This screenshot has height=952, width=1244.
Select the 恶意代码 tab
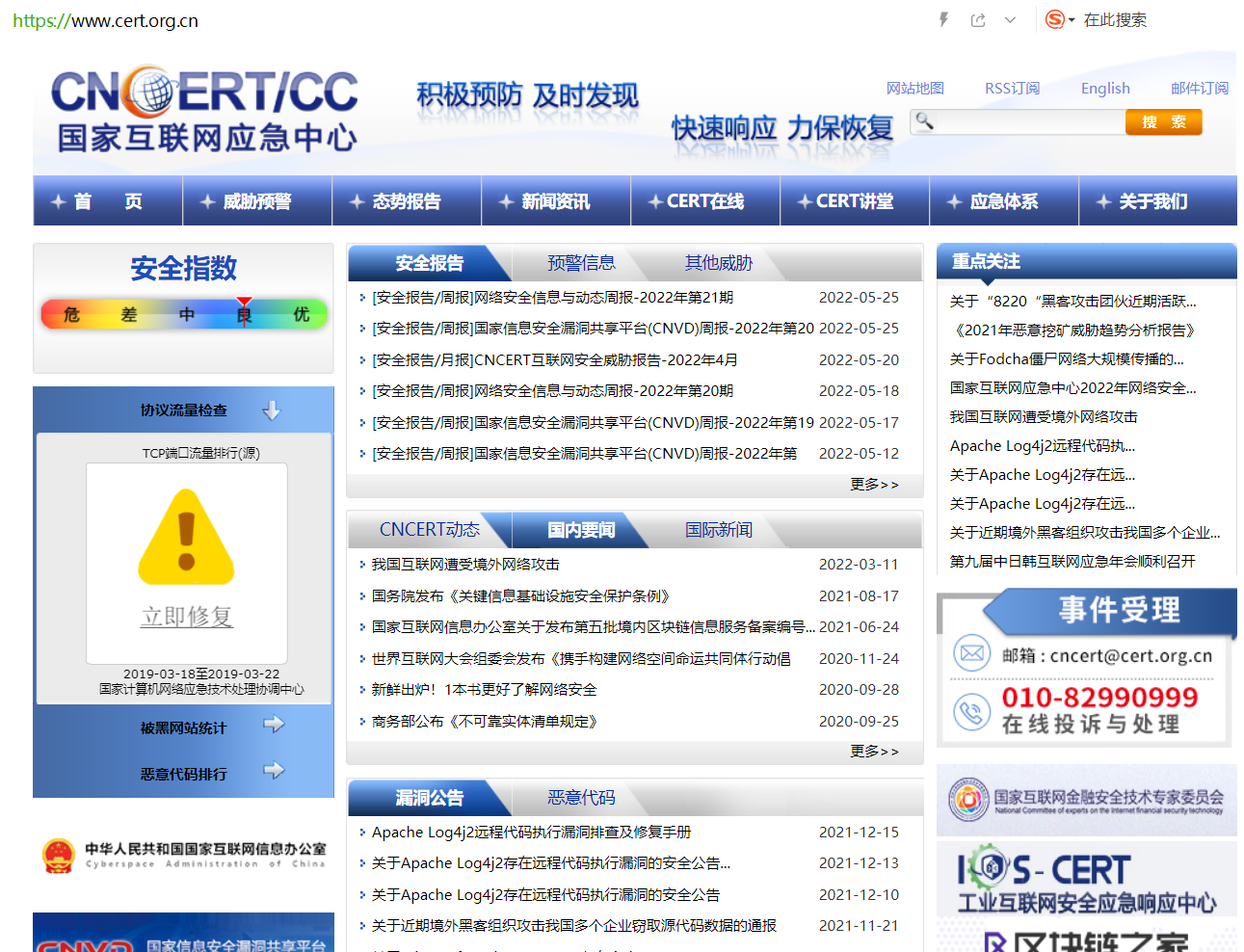pos(581,798)
